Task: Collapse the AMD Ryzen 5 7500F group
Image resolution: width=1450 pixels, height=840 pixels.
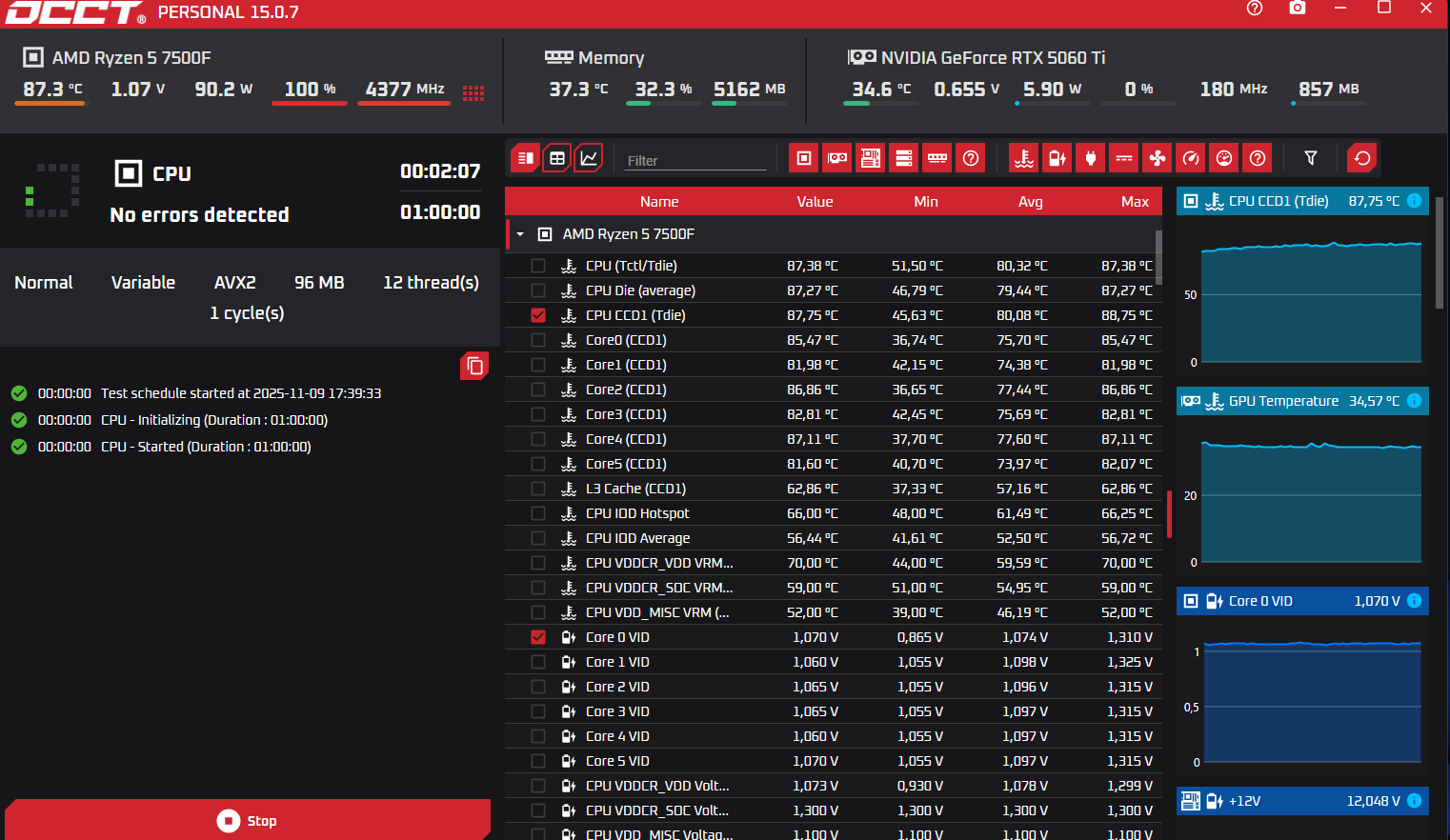Action: pyautogui.click(x=520, y=234)
